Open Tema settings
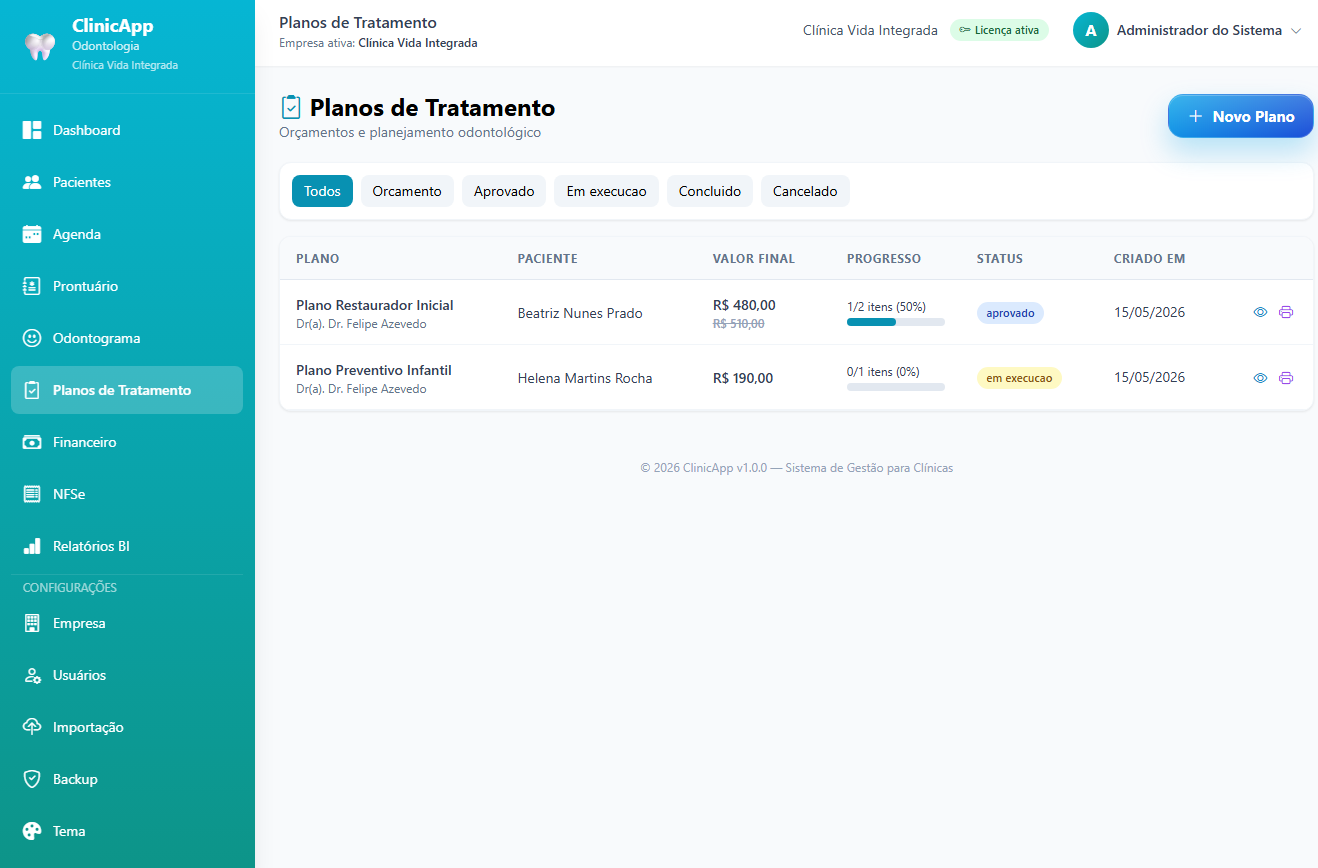 127,831
